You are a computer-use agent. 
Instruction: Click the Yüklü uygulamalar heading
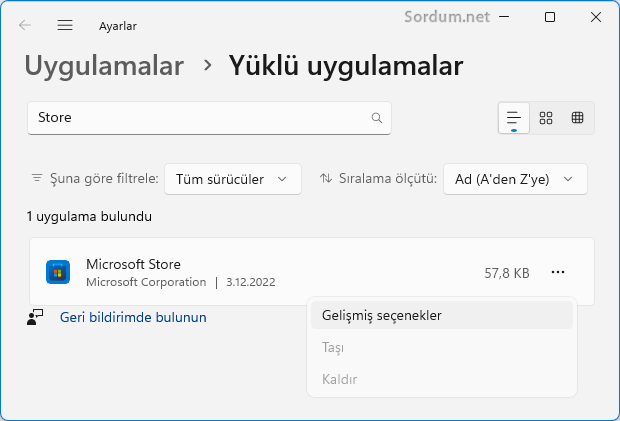346,66
